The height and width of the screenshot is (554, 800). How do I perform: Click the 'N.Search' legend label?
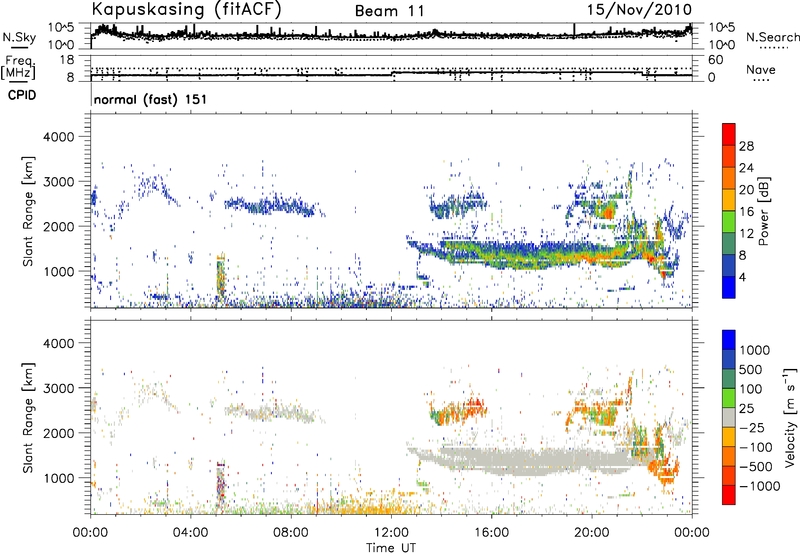coord(772,37)
